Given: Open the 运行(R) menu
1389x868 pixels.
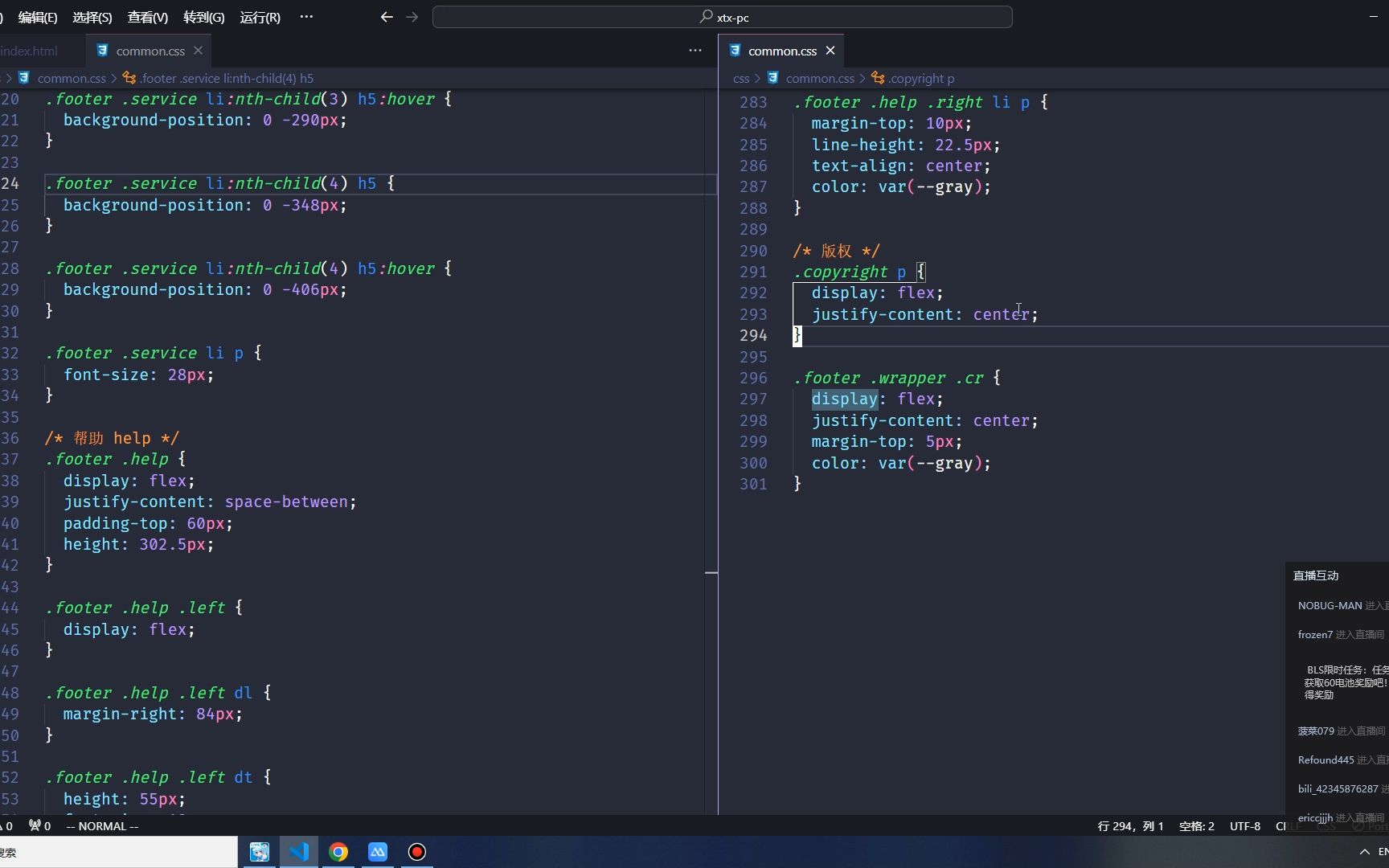Looking at the screenshot, I should coord(260,17).
